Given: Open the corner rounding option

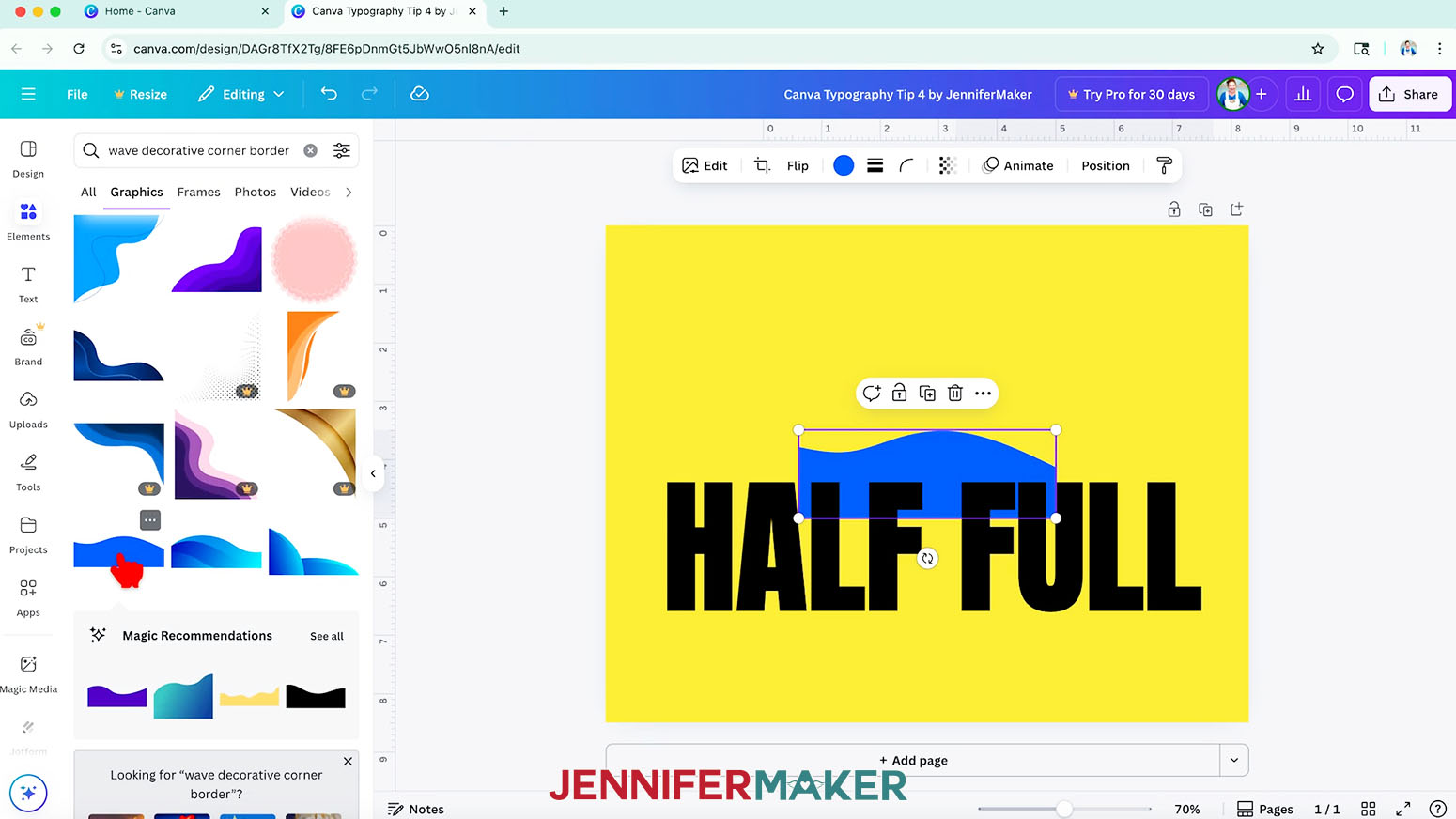Looking at the screenshot, I should [906, 165].
